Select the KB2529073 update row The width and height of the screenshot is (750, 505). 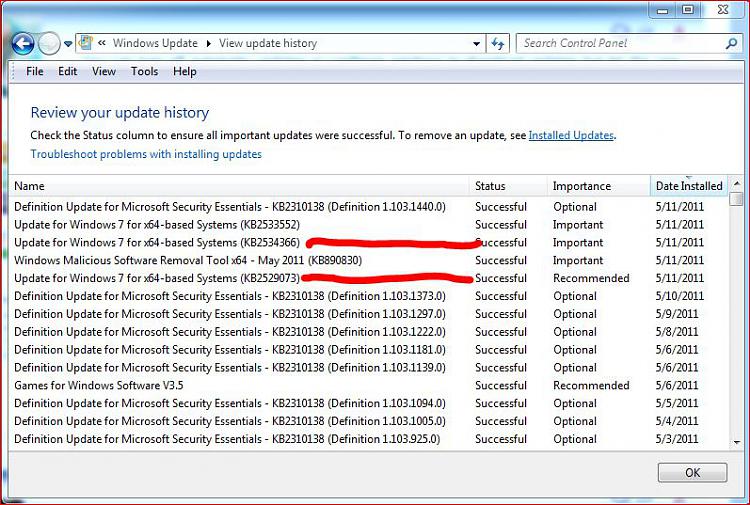click(x=368, y=278)
